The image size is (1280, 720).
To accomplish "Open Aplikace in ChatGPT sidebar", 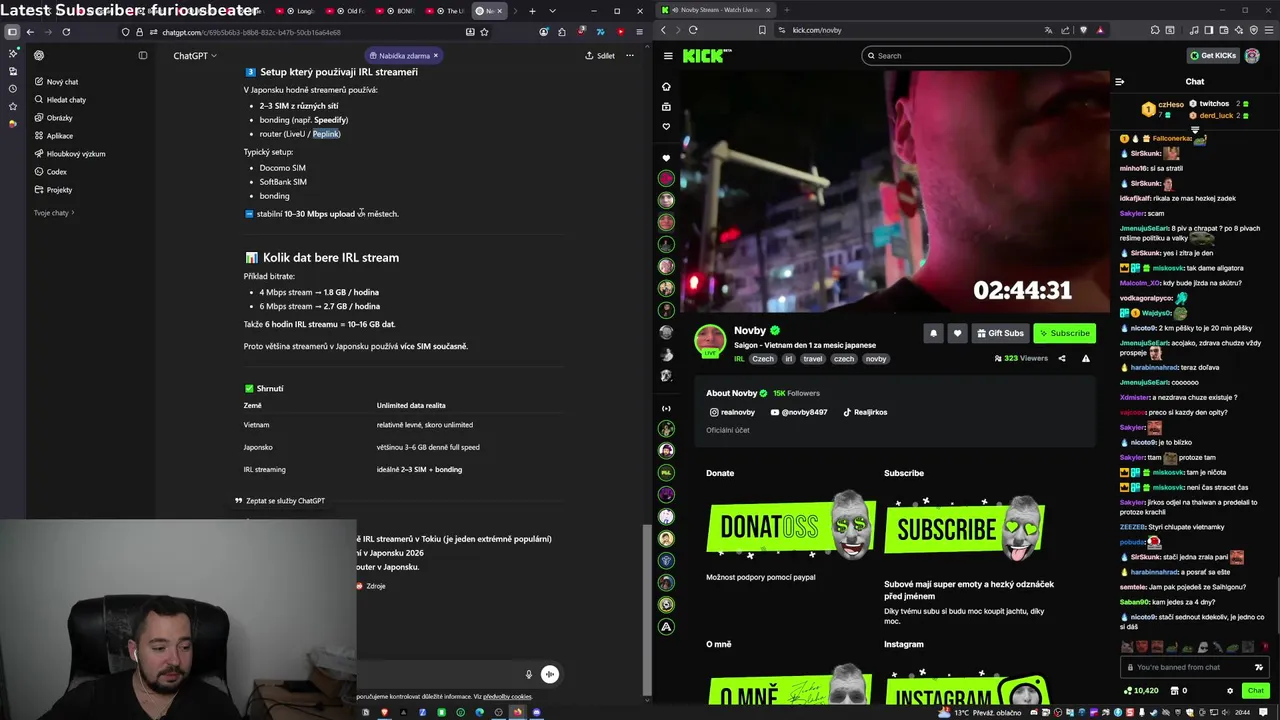I will [x=54, y=136].
